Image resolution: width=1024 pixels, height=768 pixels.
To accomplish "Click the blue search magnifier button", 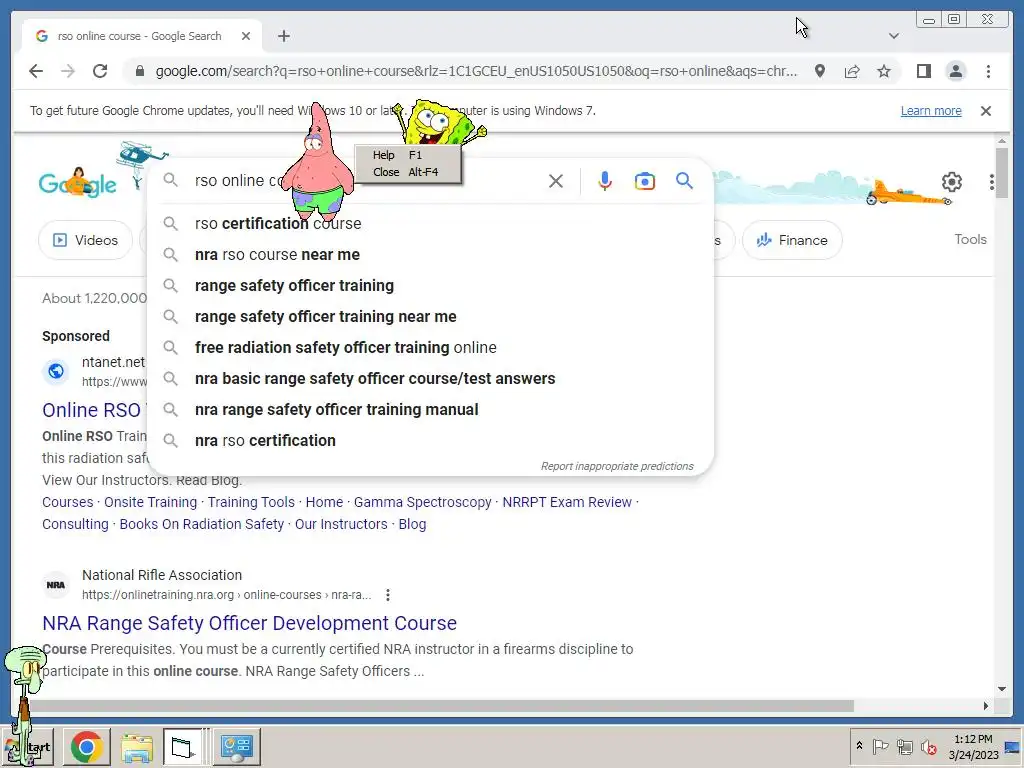I will point(684,181).
